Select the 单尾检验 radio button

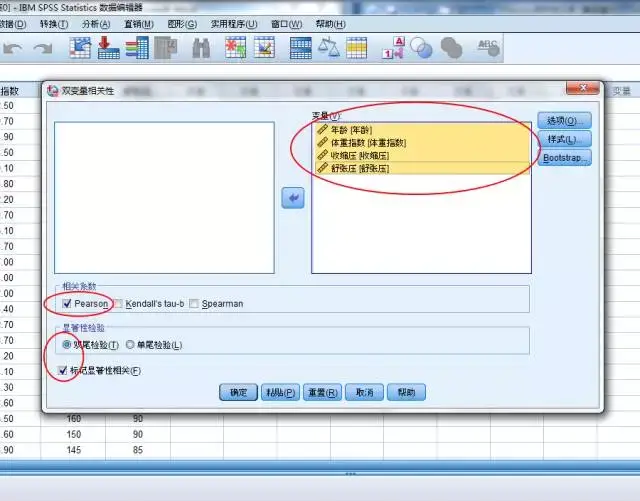(x=130, y=345)
